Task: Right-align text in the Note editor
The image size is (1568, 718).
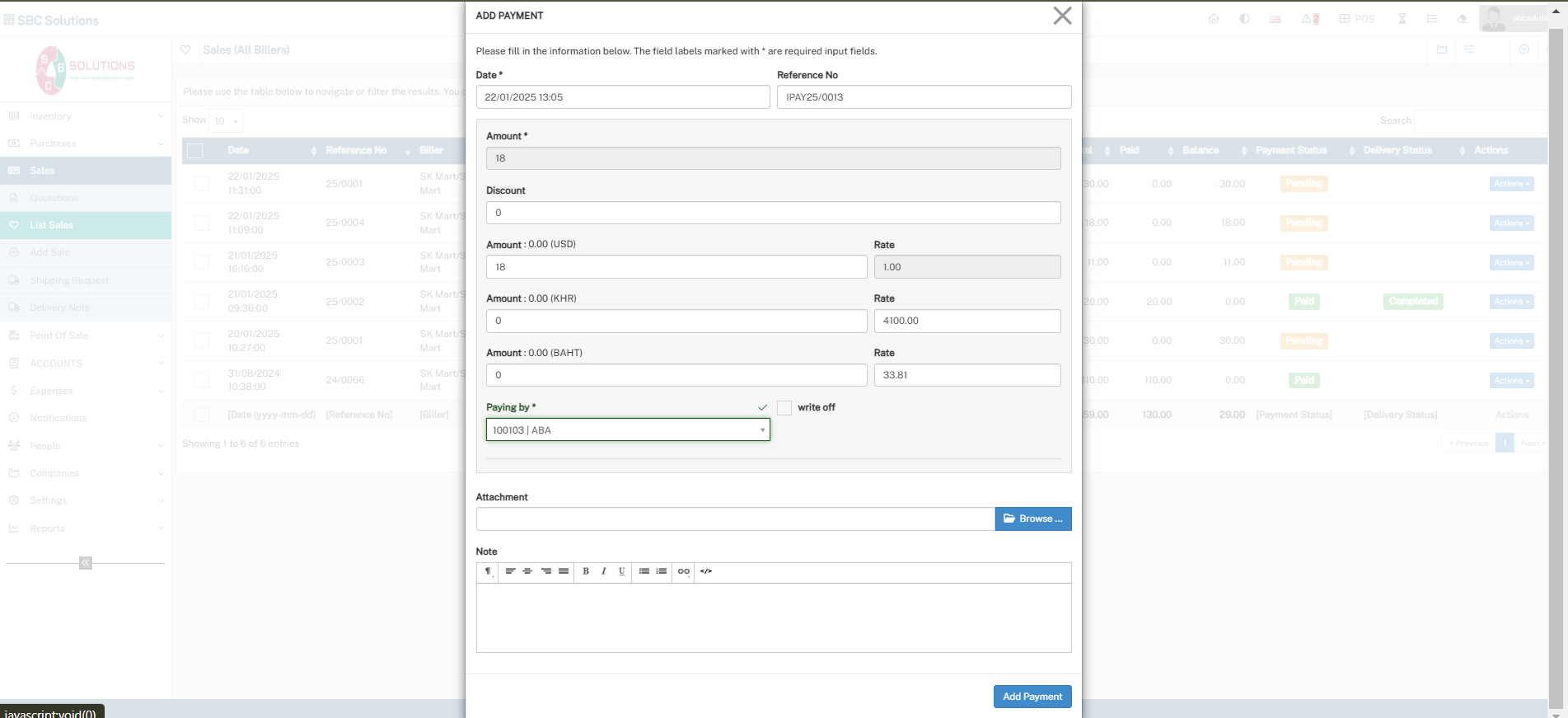Action: pos(545,571)
